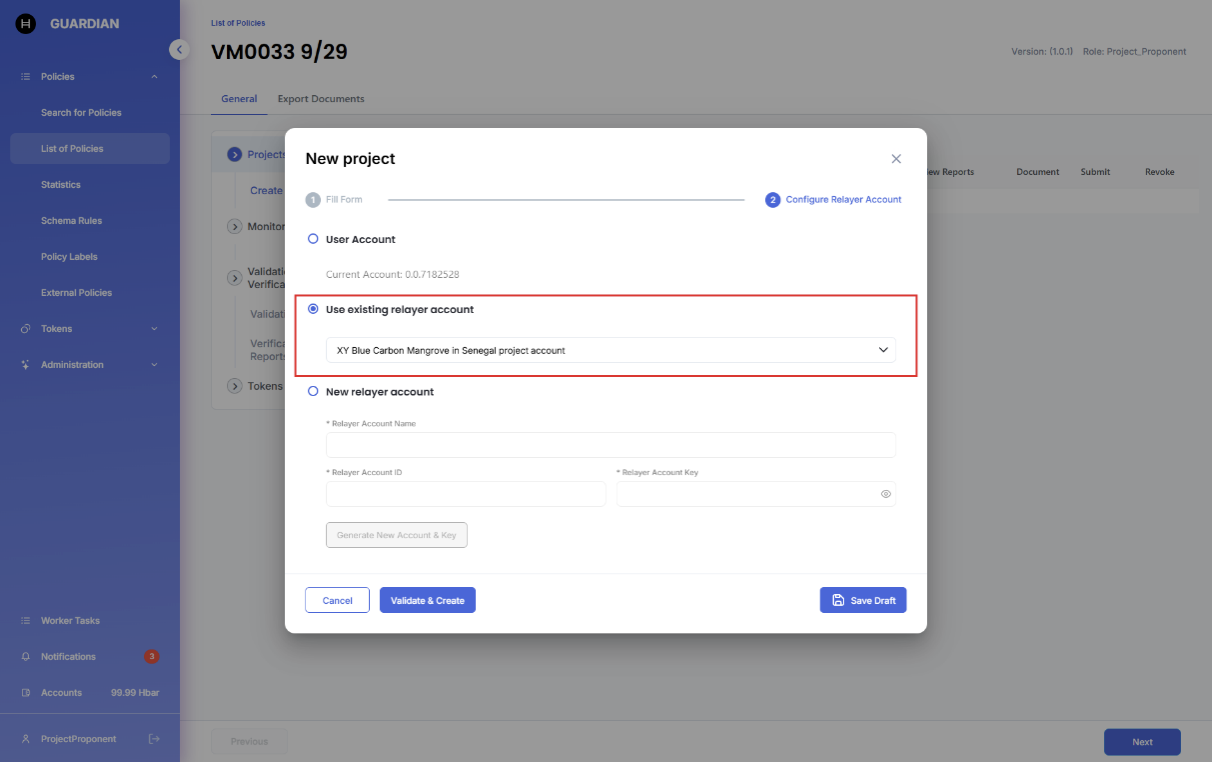The height and width of the screenshot is (762, 1212).
Task: Expand the Administration sidebar section
Action: click(x=154, y=365)
